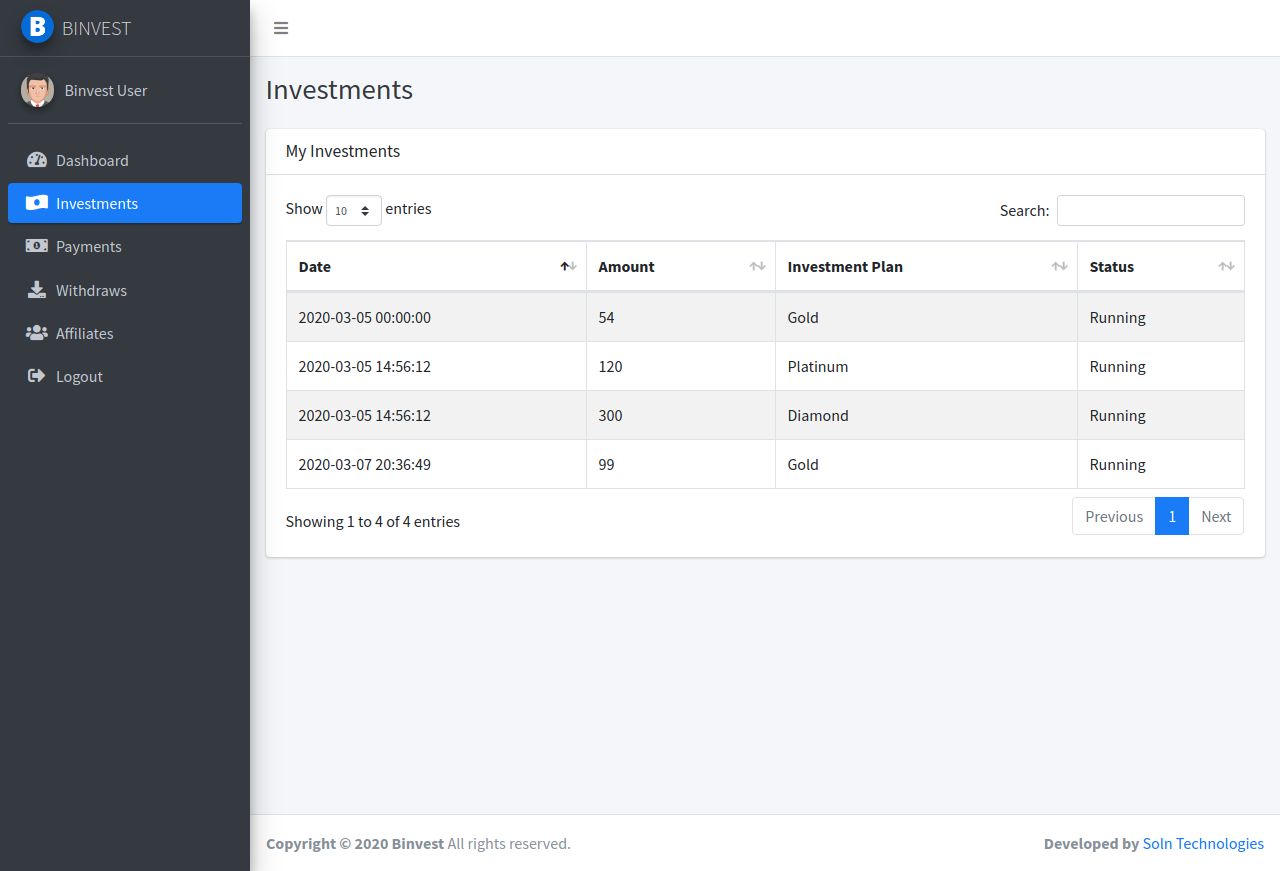Go to the Previous page
This screenshot has height=871, width=1280.
coord(1113,516)
